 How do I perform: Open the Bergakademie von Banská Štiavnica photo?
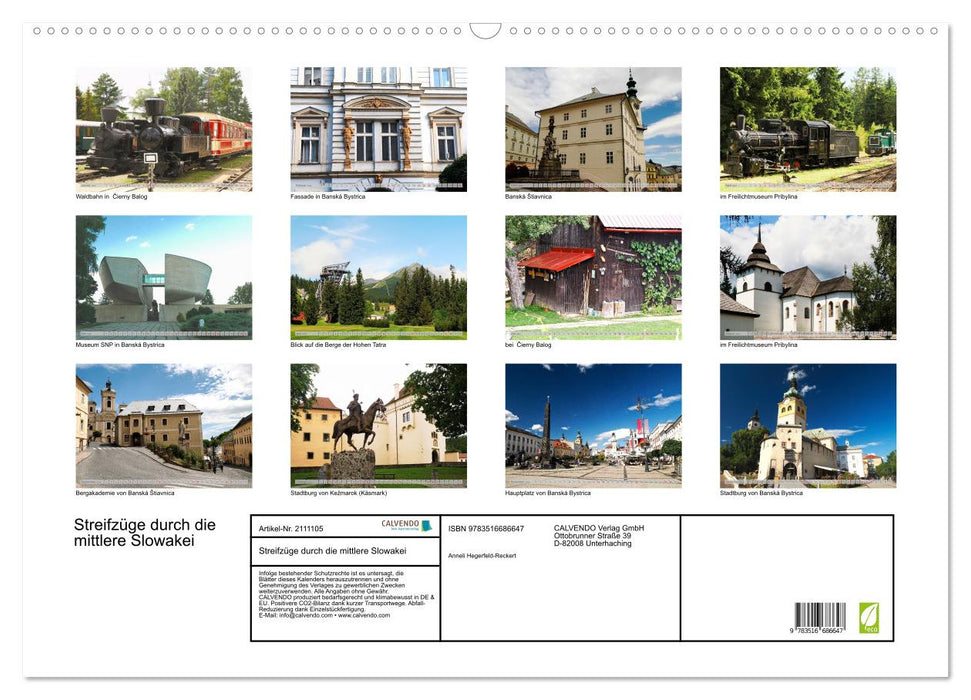(x=164, y=425)
